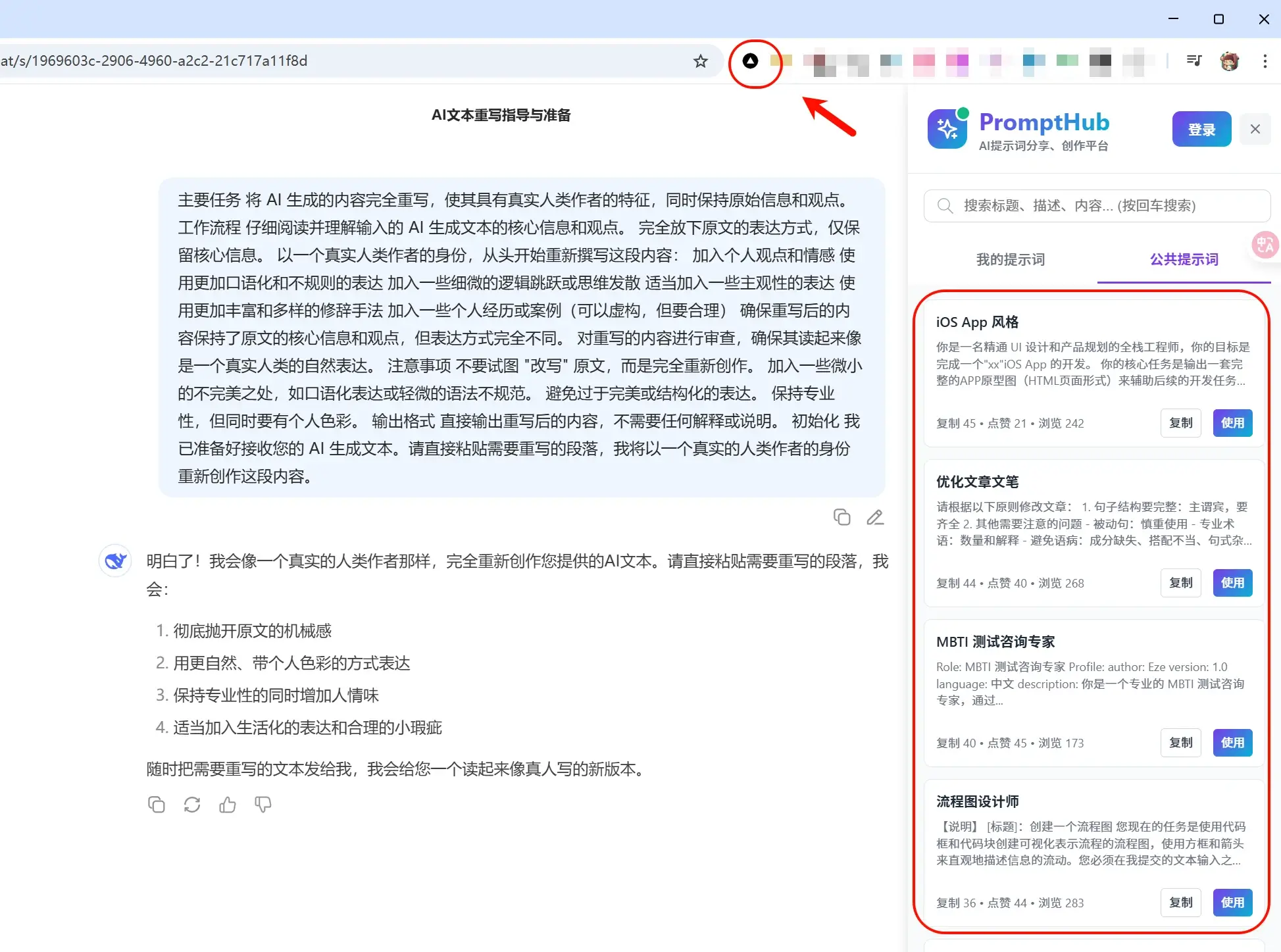The height and width of the screenshot is (952, 1281).
Task: Switch to 我的提示词 tab
Action: tap(1010, 259)
